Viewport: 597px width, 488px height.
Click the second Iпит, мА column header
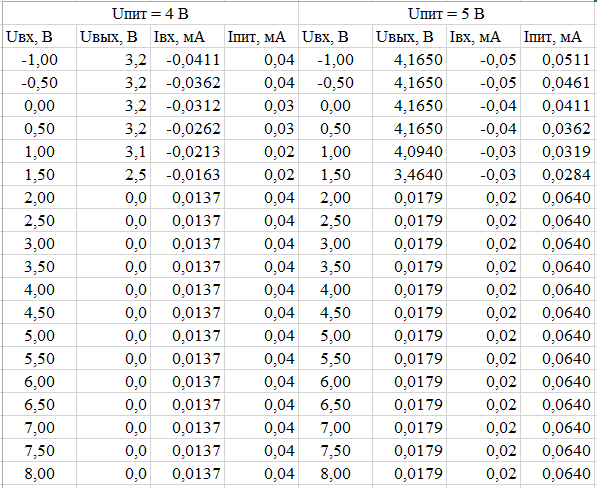pos(559,37)
